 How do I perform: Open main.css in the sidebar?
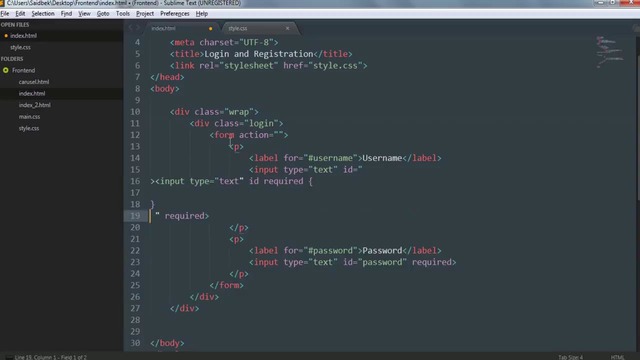(x=29, y=117)
